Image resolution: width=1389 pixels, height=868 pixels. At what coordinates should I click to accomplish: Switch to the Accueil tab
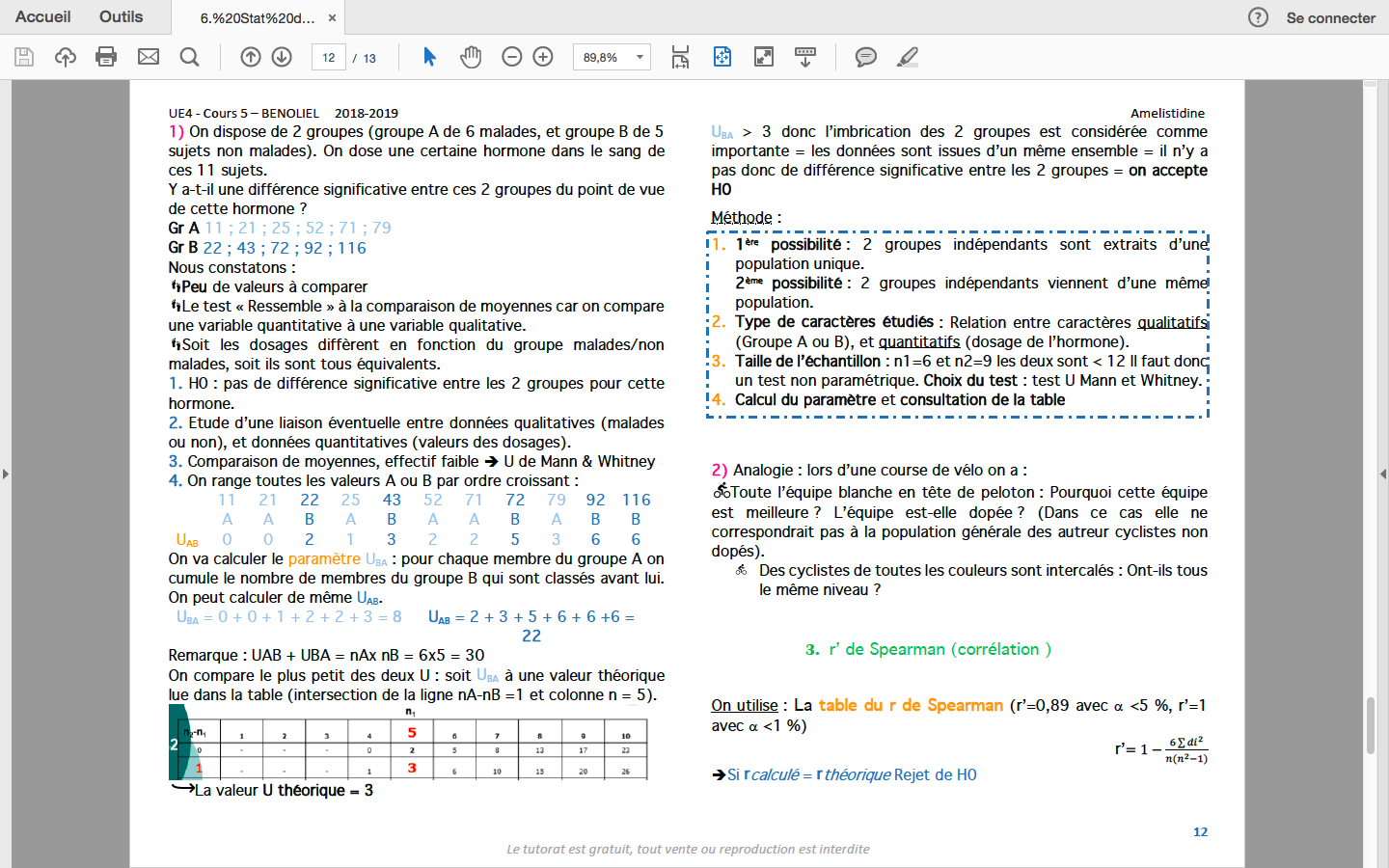click(x=43, y=17)
